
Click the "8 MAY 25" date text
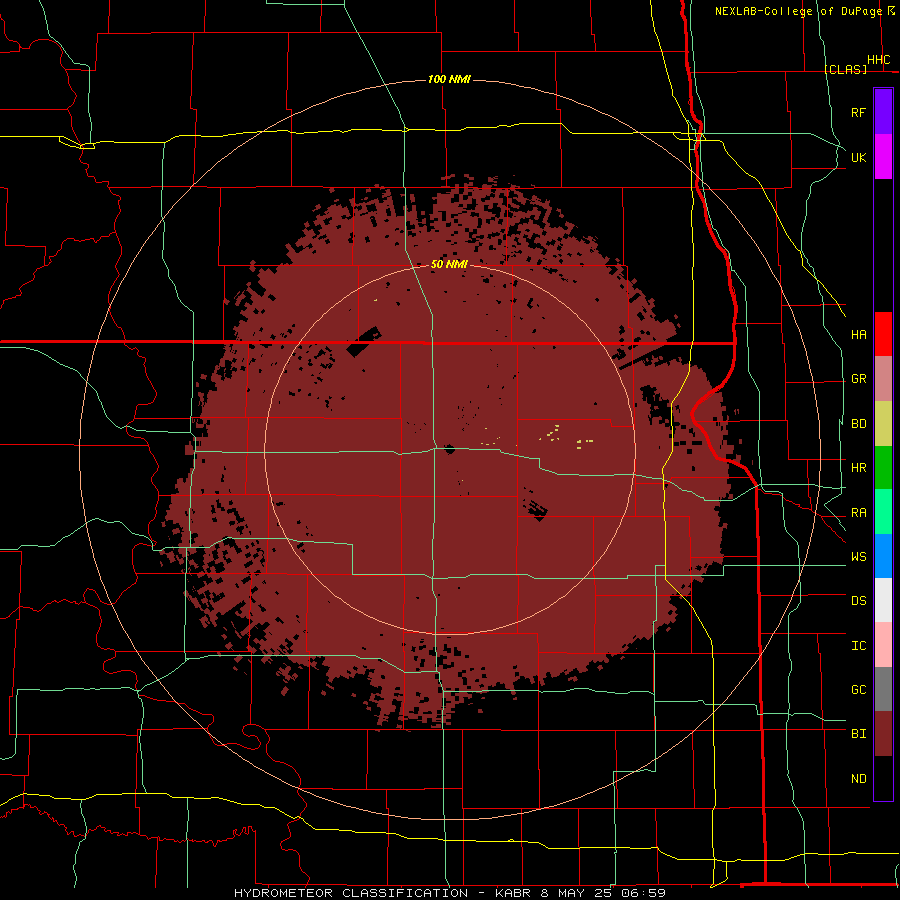pyautogui.click(x=577, y=893)
